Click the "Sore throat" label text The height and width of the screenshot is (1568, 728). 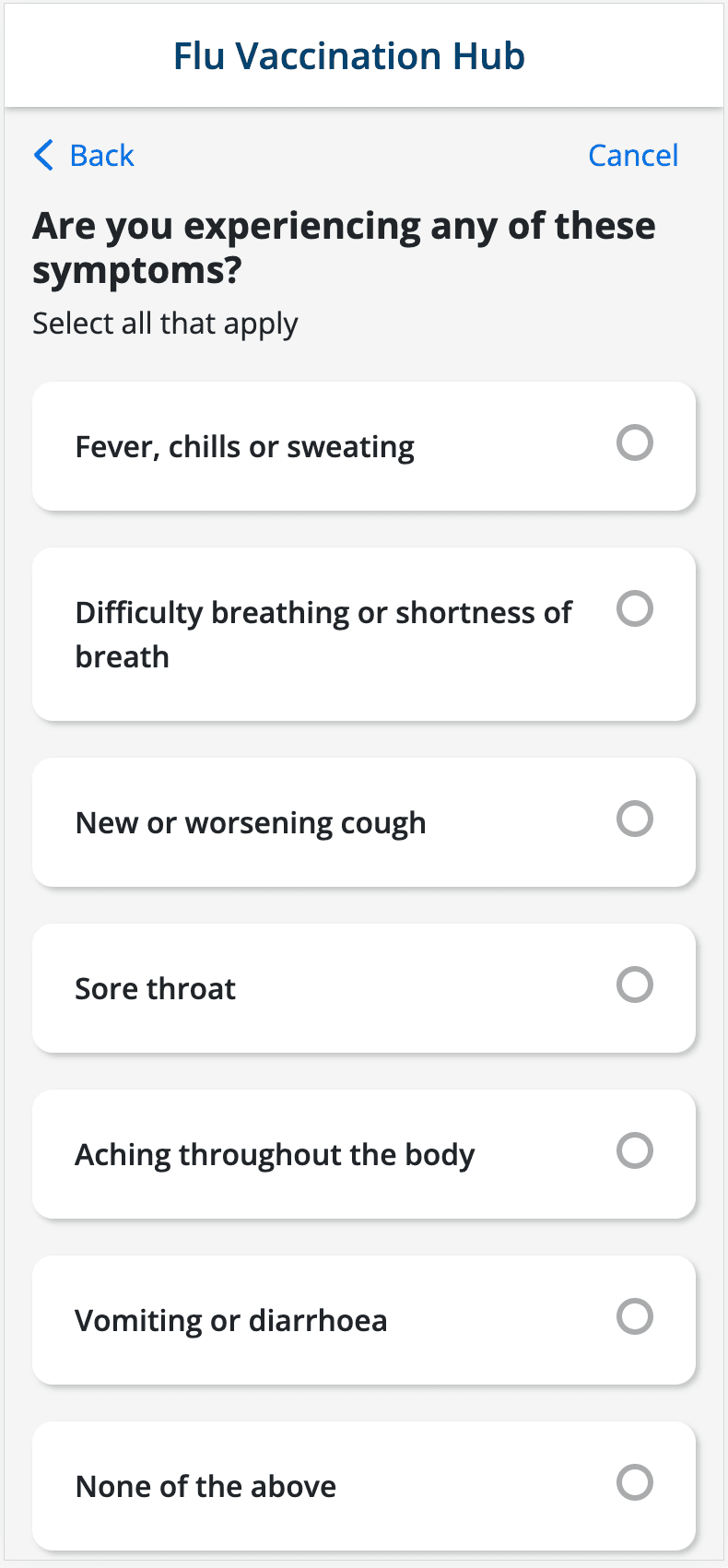point(155,989)
